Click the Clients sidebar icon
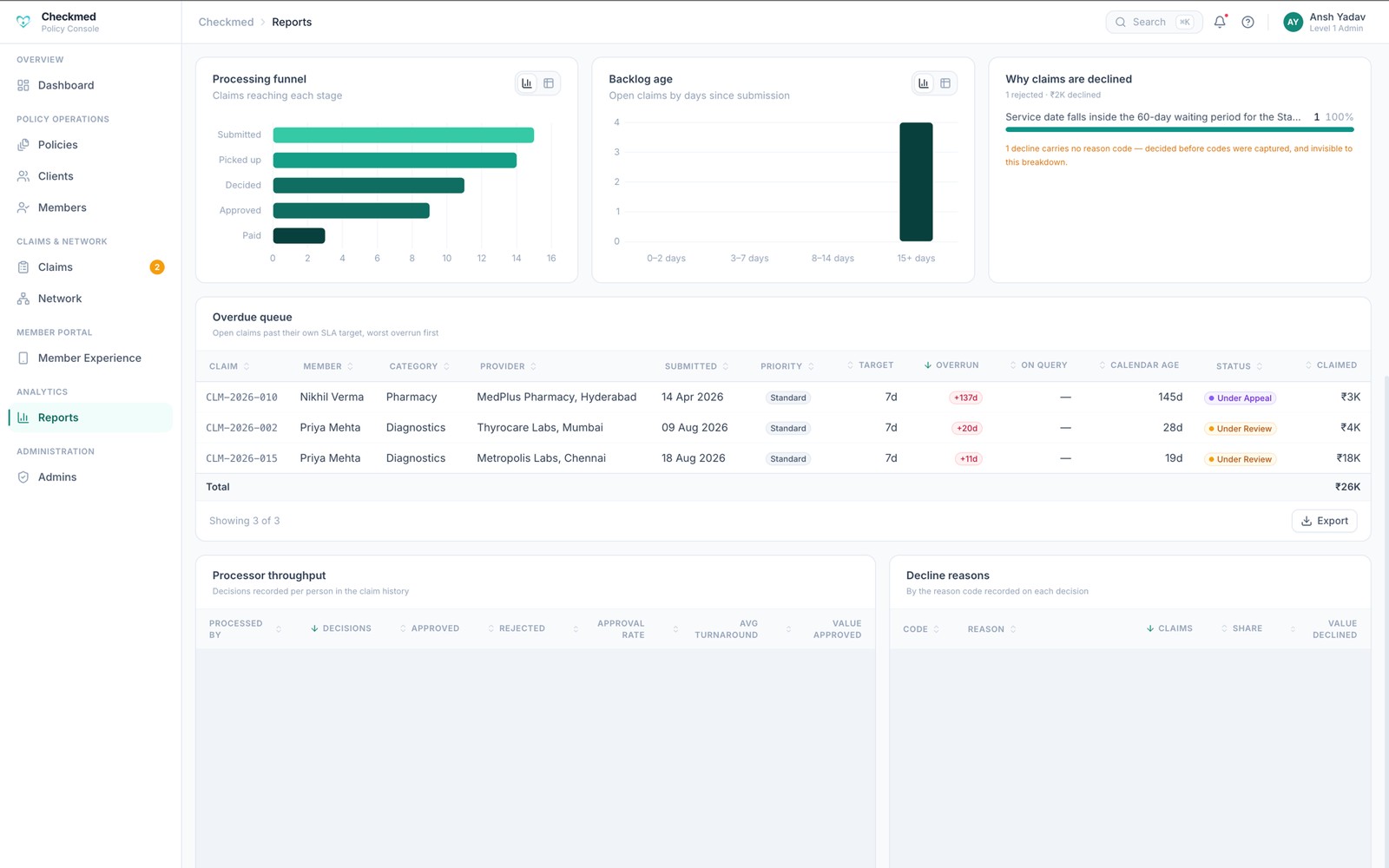 [x=23, y=176]
